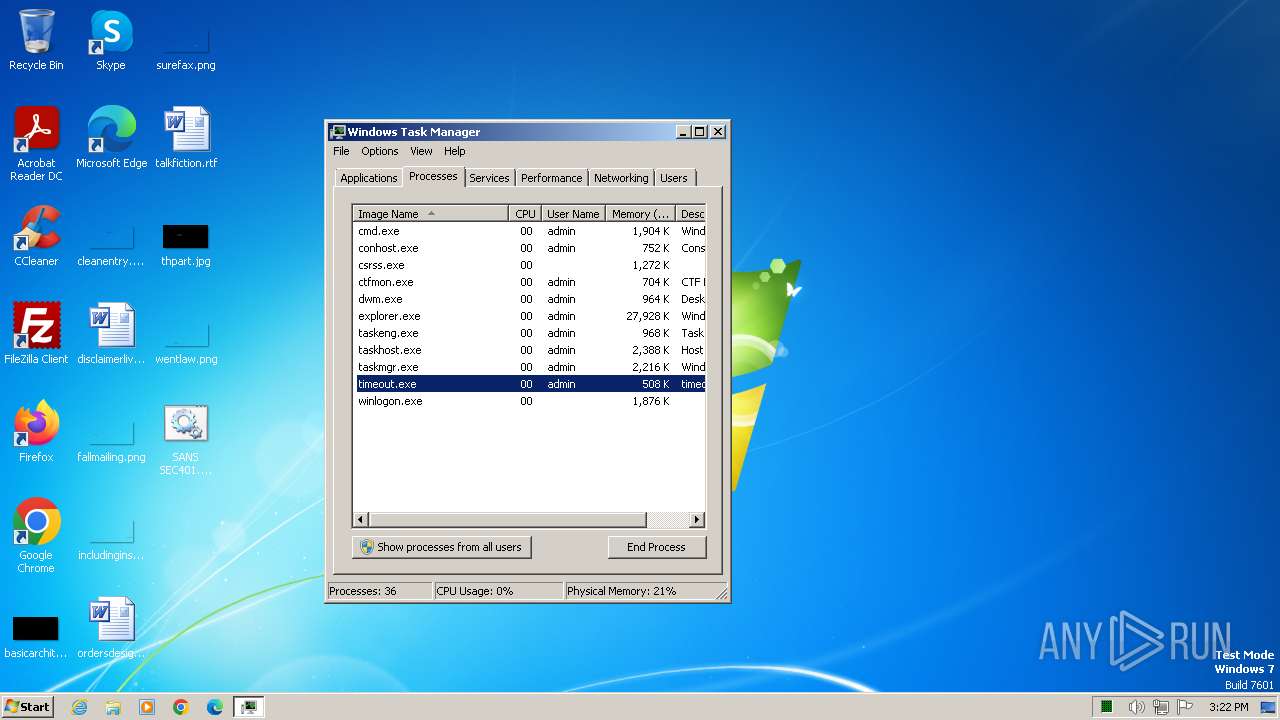The image size is (1280, 720).
Task: Select the winlogon.exe process row
Action: [x=529, y=401]
